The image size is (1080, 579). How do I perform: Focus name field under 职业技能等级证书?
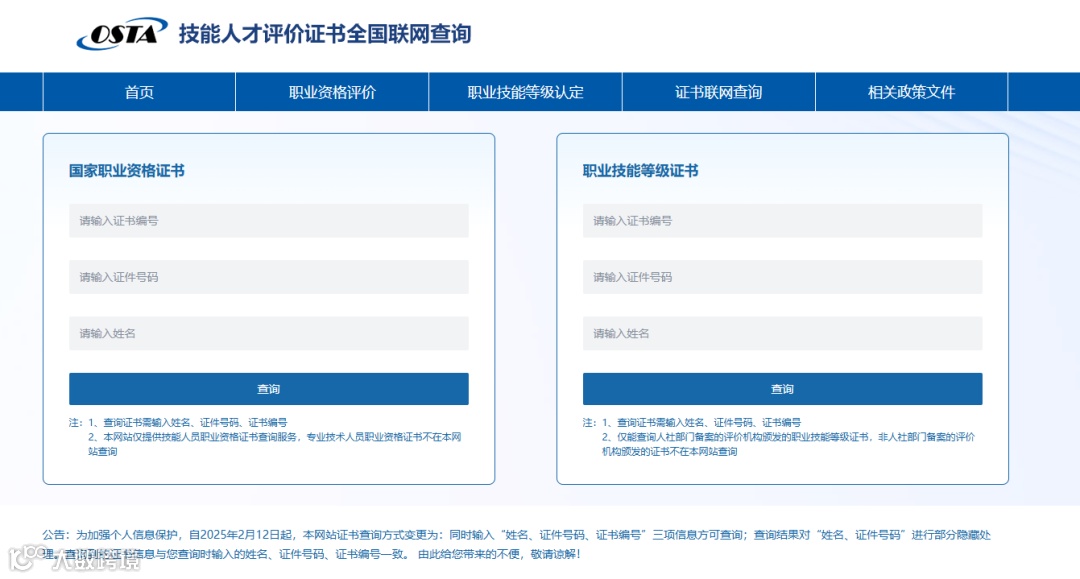(x=782, y=334)
